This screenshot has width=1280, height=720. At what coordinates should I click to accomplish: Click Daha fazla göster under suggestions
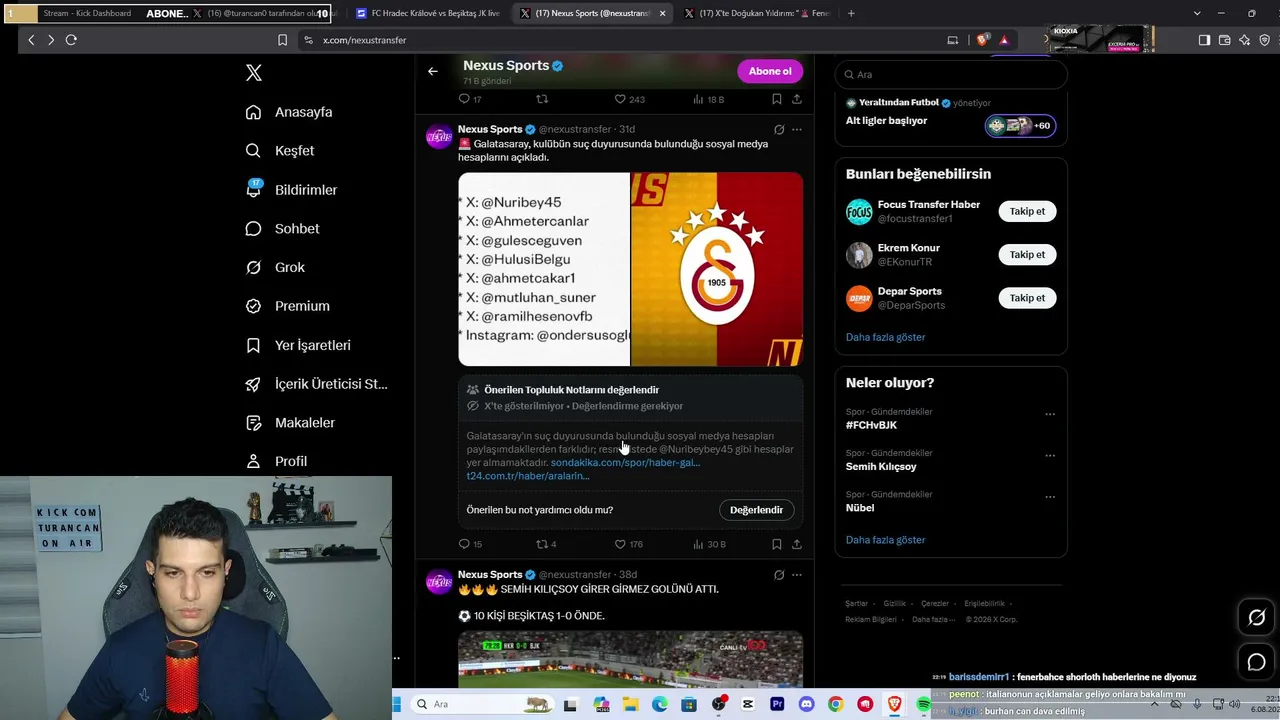tap(885, 337)
